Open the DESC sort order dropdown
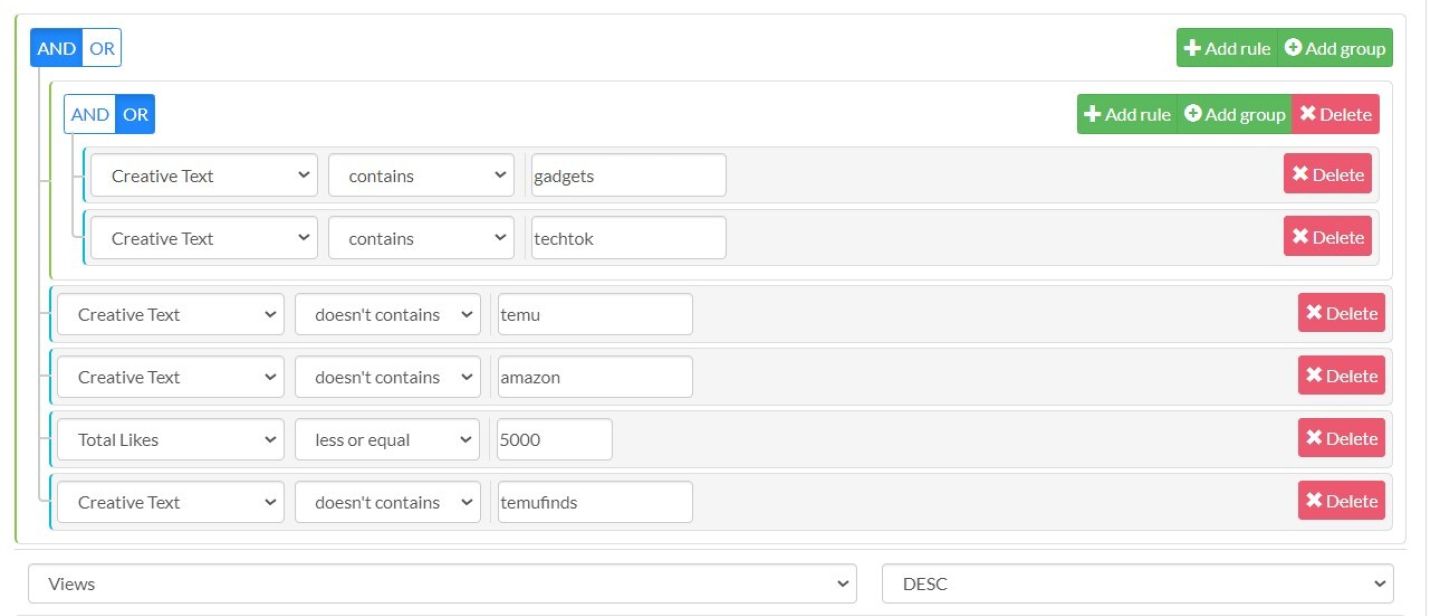This screenshot has width=1440, height=616. [x=1137, y=584]
